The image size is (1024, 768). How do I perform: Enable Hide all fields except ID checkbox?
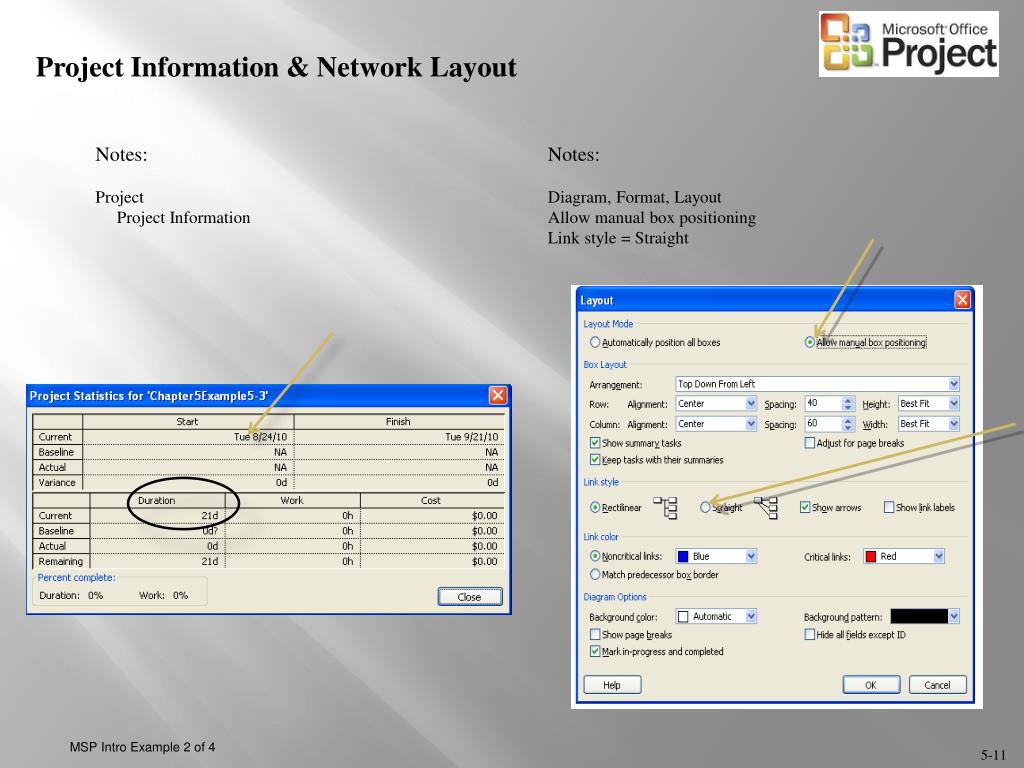pos(810,634)
